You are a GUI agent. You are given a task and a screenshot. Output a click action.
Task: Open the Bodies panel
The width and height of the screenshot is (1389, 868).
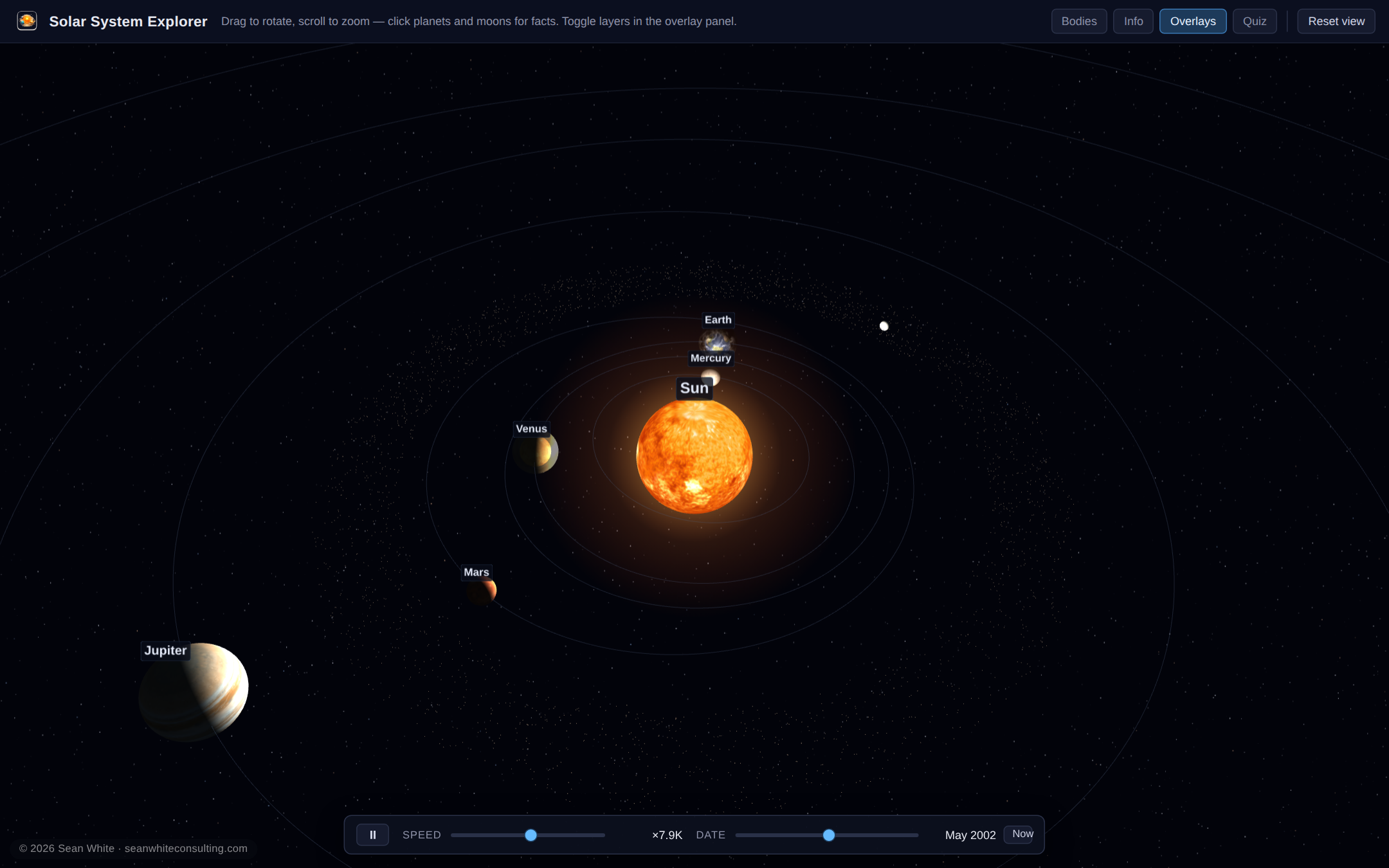coord(1078,21)
